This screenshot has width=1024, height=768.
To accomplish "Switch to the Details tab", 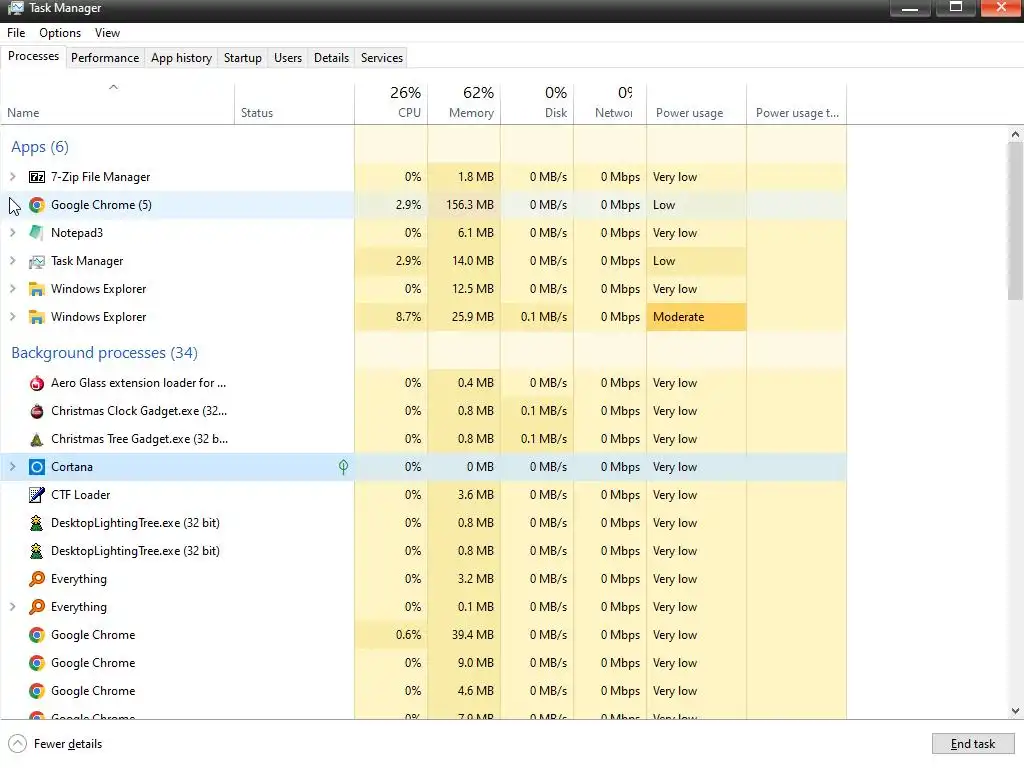I will tap(331, 57).
